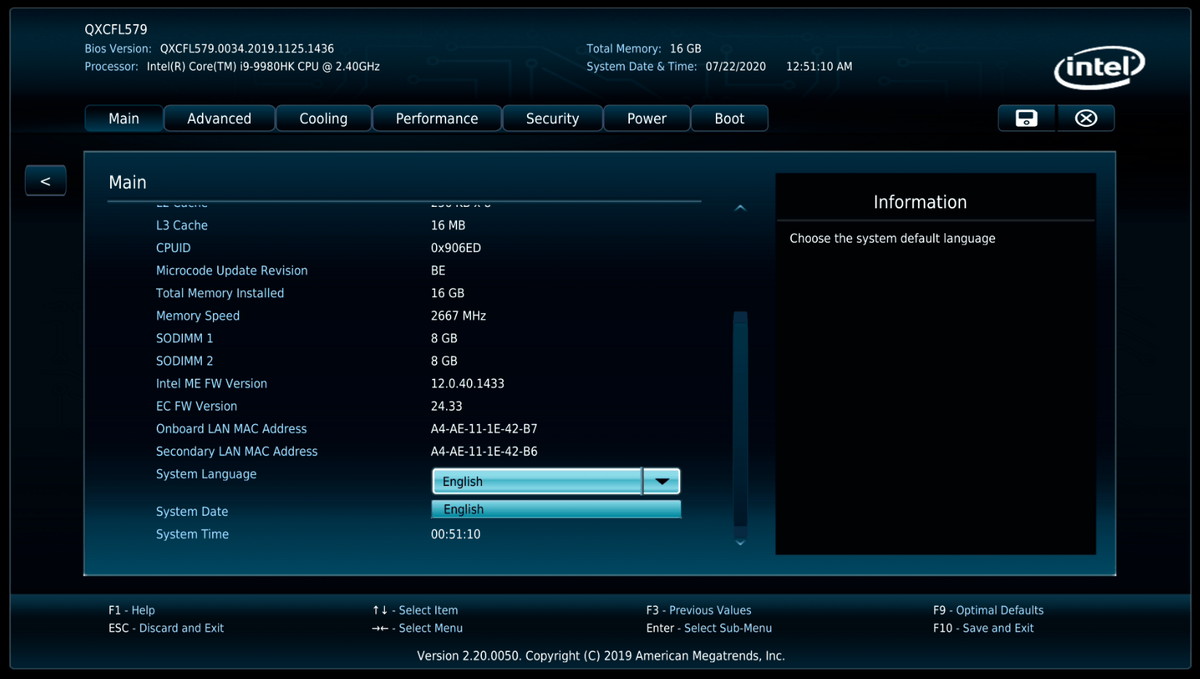Switch to the Power tab
The width and height of the screenshot is (1200, 679).
point(647,118)
